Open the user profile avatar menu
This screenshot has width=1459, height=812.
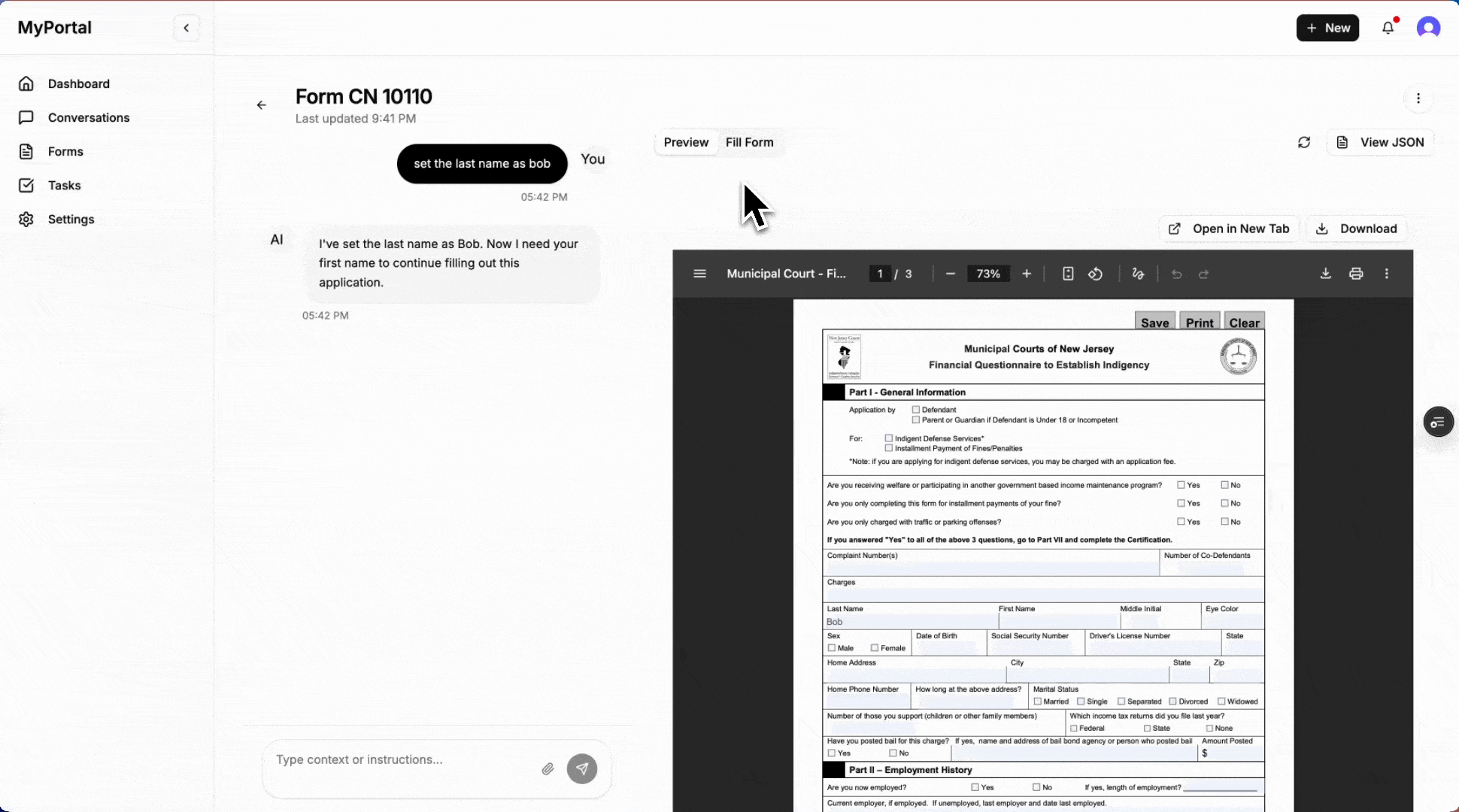tap(1428, 27)
